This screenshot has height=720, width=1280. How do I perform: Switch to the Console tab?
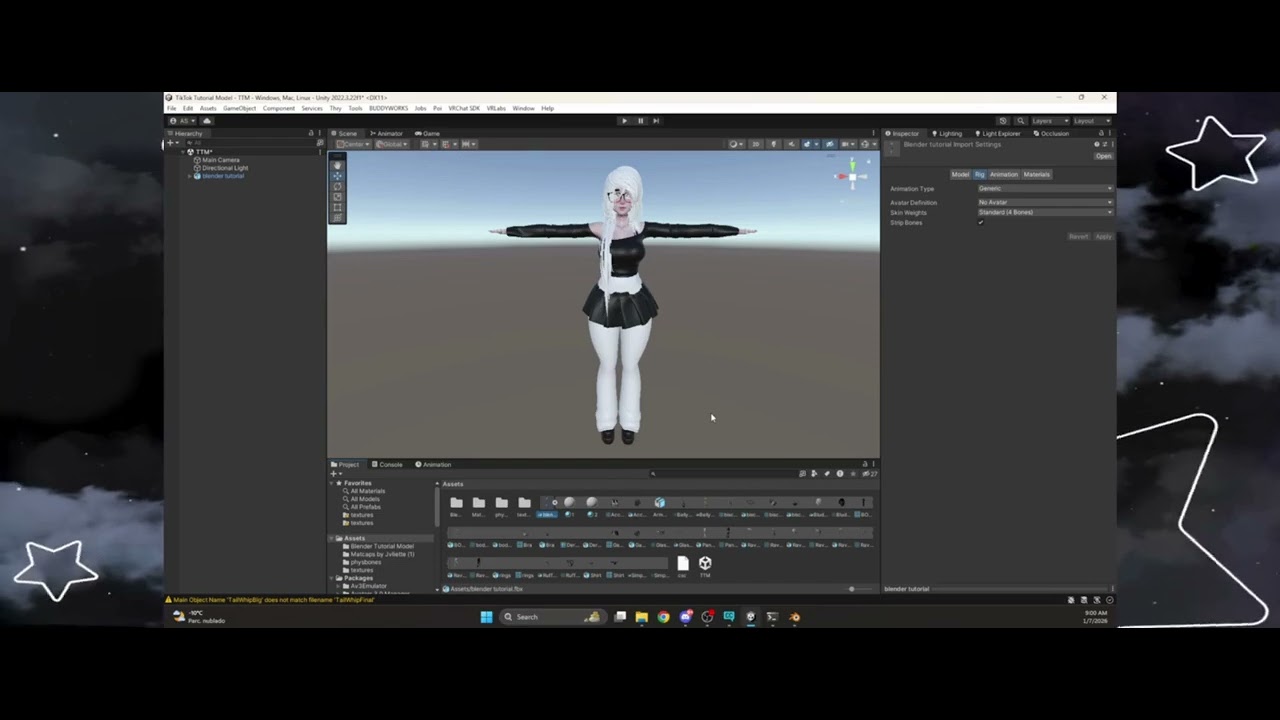(x=387, y=464)
